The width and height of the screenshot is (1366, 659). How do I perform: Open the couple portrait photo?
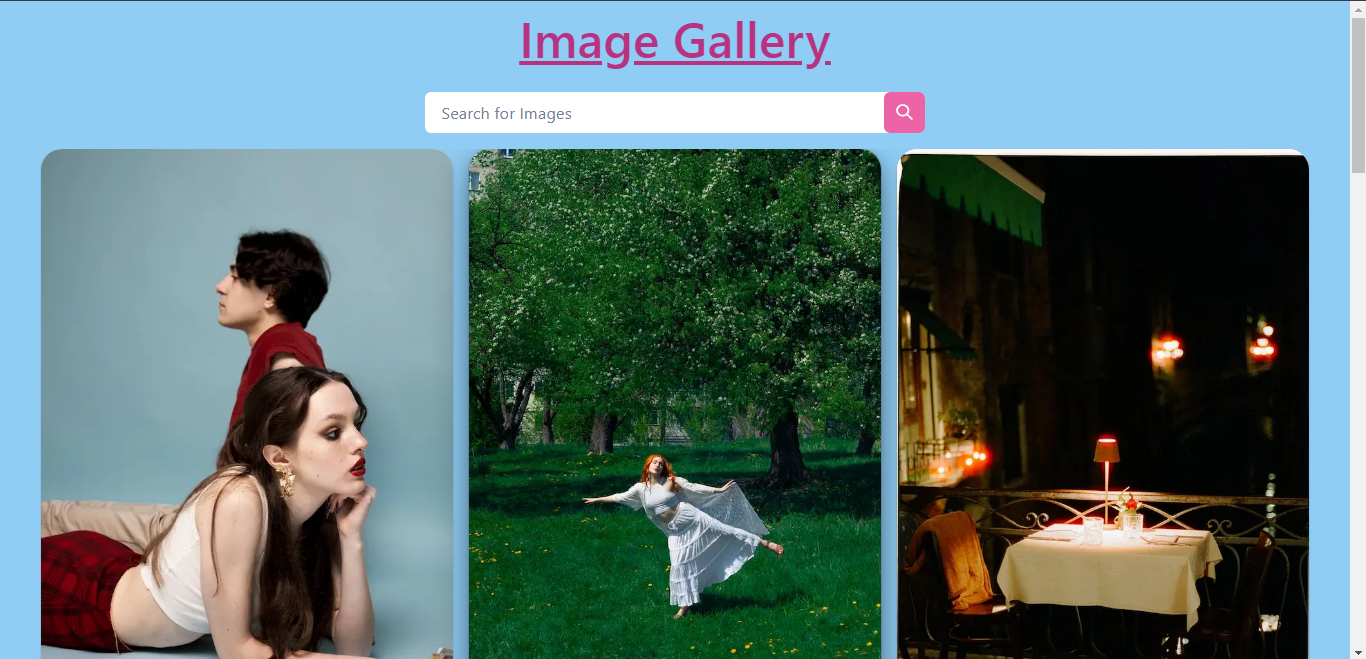point(247,404)
